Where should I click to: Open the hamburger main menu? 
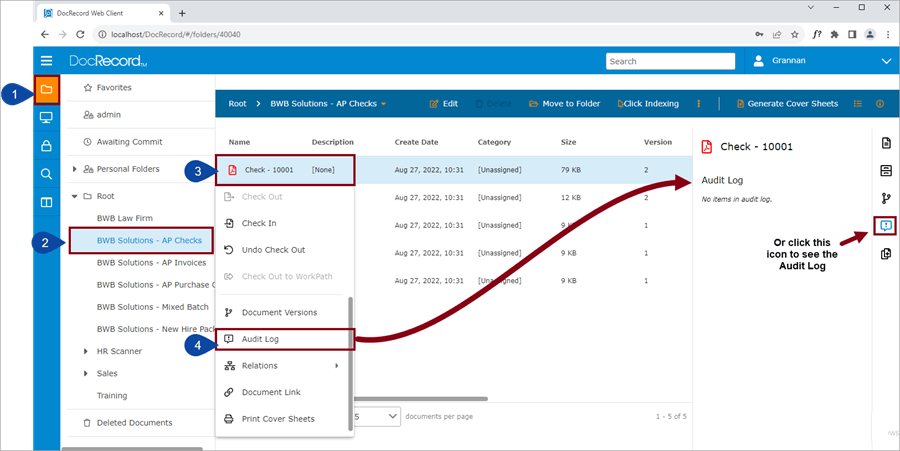(46, 61)
